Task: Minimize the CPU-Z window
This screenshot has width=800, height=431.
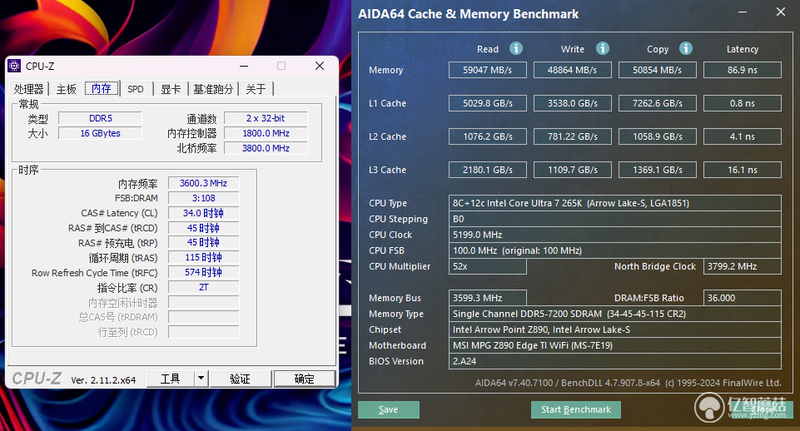Action: pyautogui.click(x=244, y=66)
